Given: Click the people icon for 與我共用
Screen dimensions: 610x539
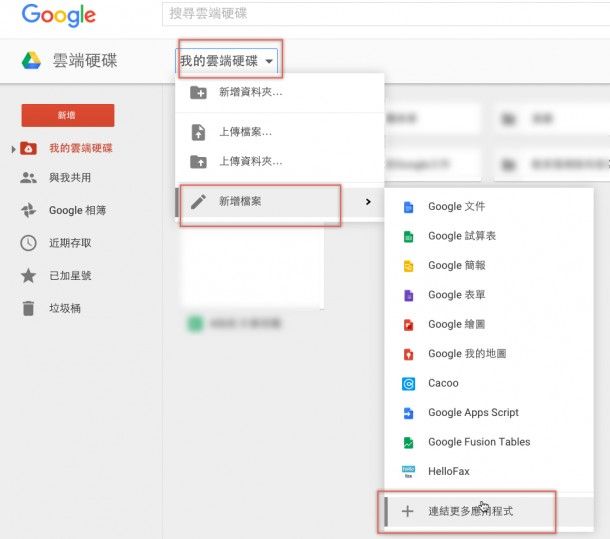Looking at the screenshot, I should 28,178.
